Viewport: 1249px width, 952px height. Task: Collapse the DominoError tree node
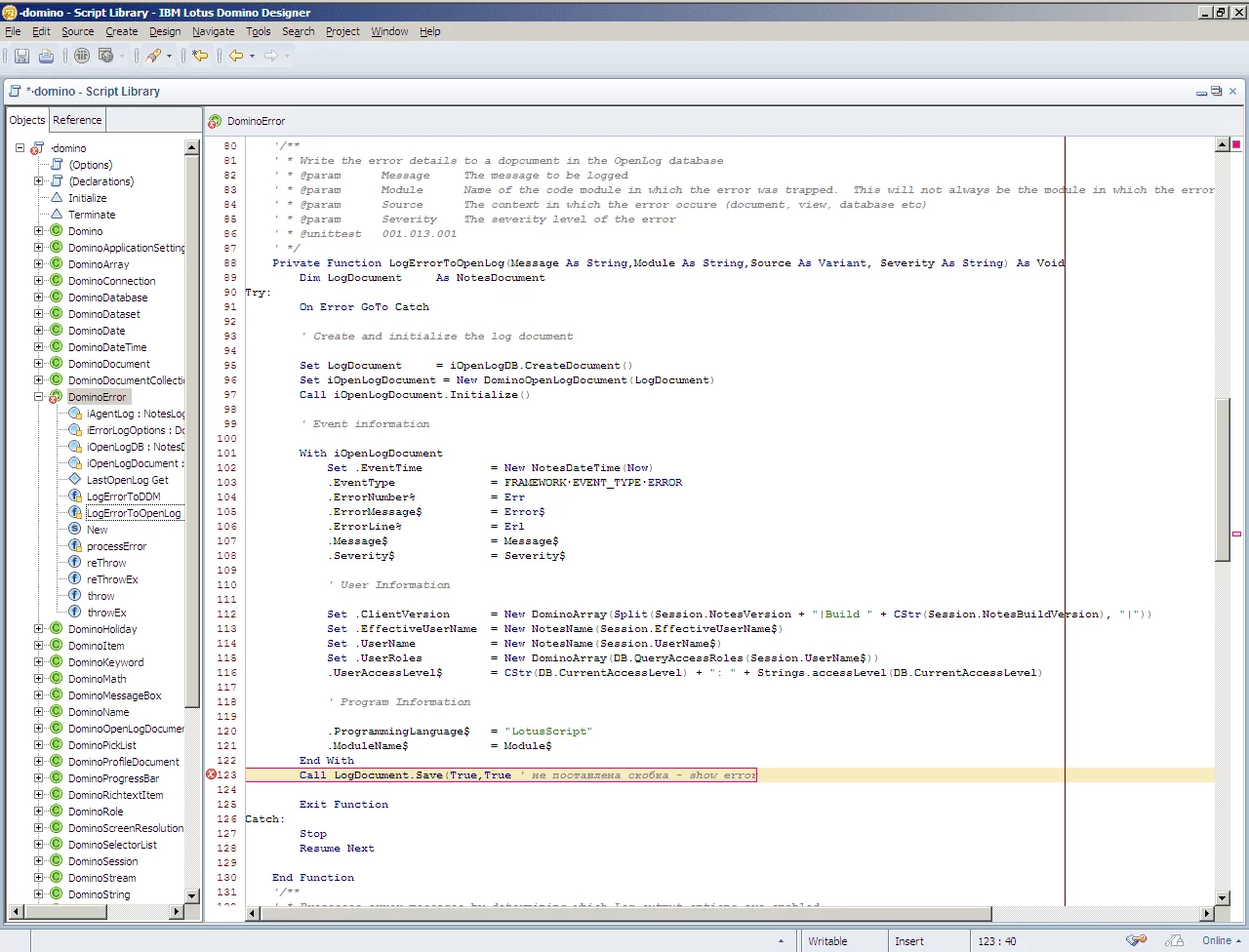tap(39, 397)
